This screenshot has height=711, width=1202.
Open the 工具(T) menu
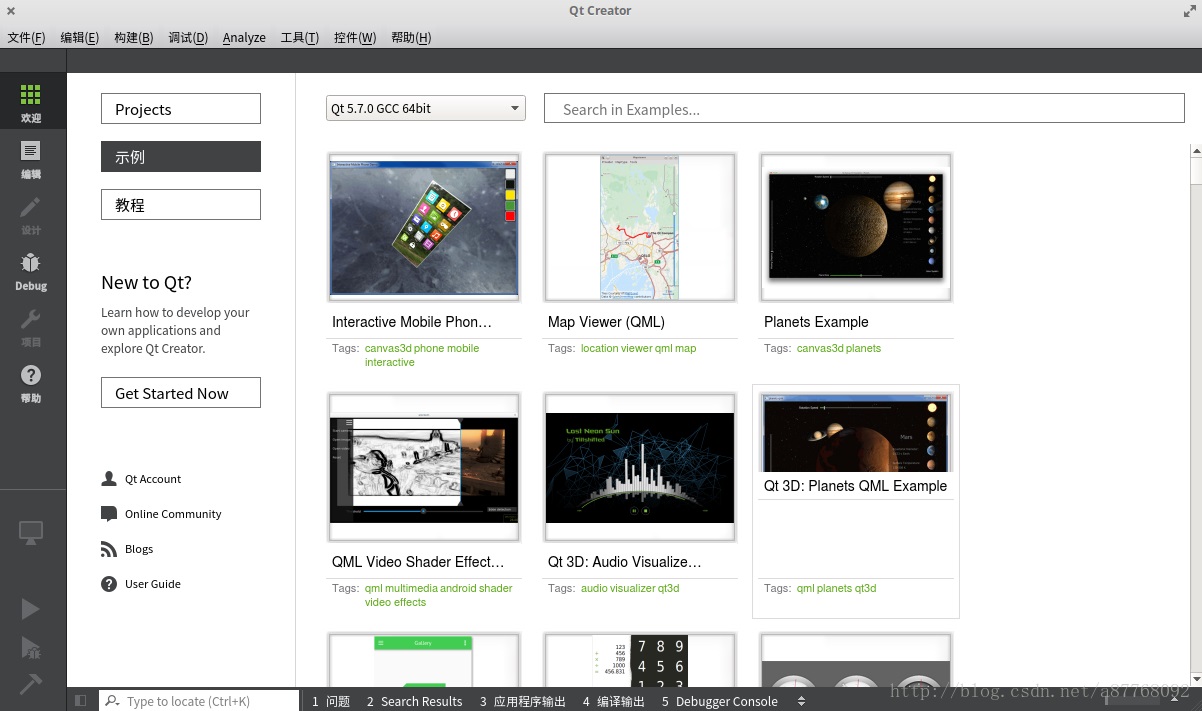[300, 37]
